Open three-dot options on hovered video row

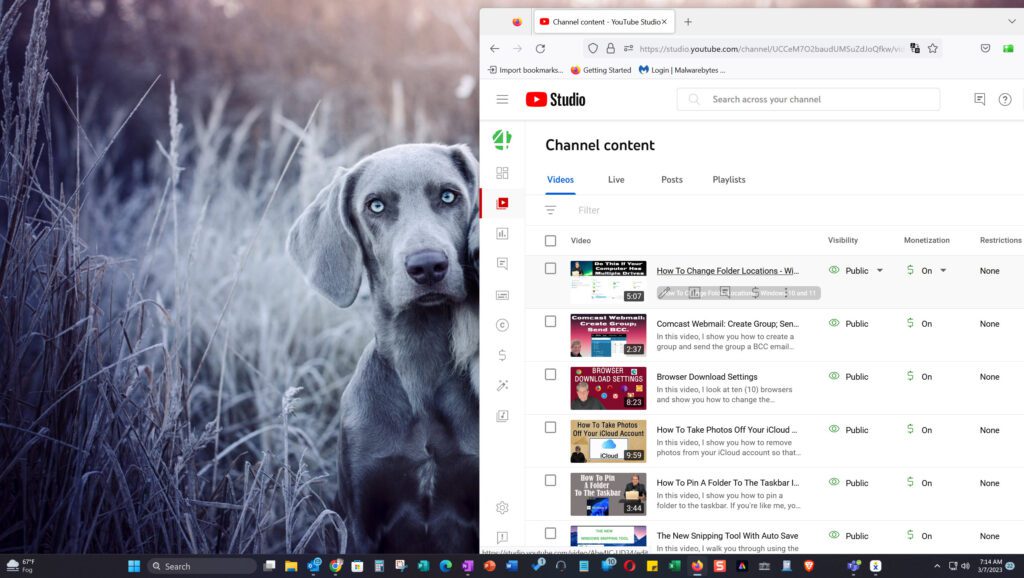(786, 293)
